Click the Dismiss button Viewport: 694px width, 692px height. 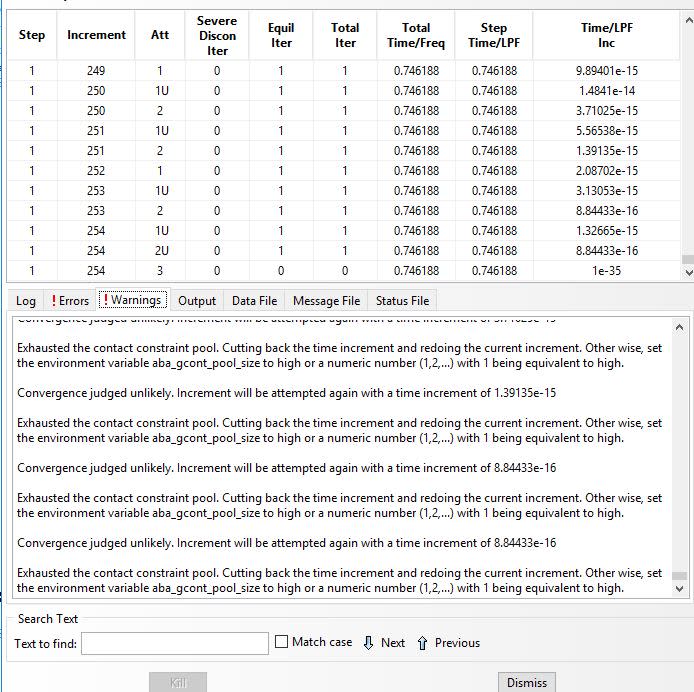click(527, 682)
